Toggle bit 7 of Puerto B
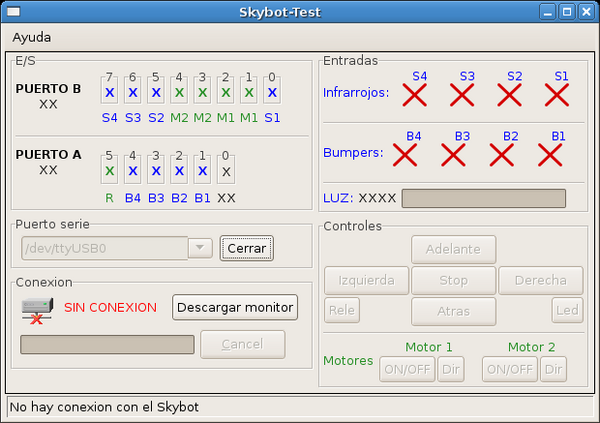 click(x=109, y=92)
